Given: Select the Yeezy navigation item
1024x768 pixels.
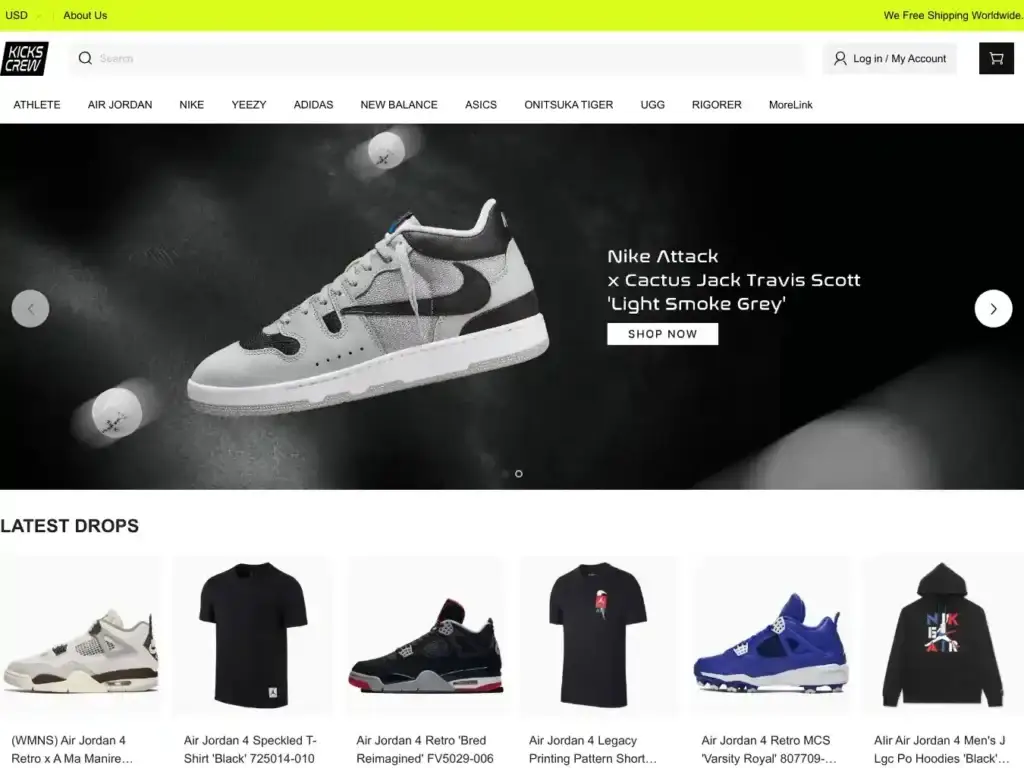Looking at the screenshot, I should tap(249, 104).
